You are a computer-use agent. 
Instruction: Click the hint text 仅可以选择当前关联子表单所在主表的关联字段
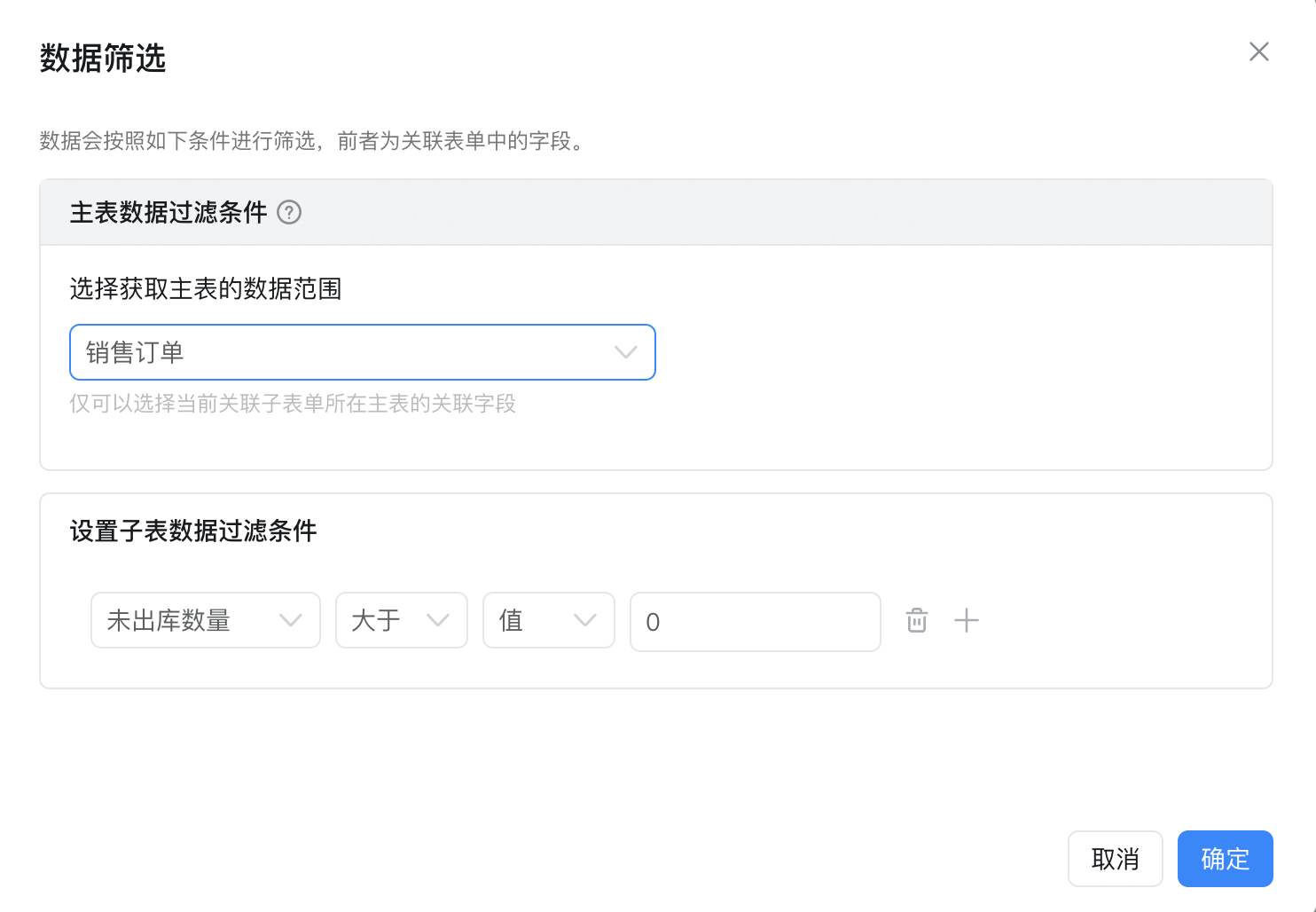point(293,404)
